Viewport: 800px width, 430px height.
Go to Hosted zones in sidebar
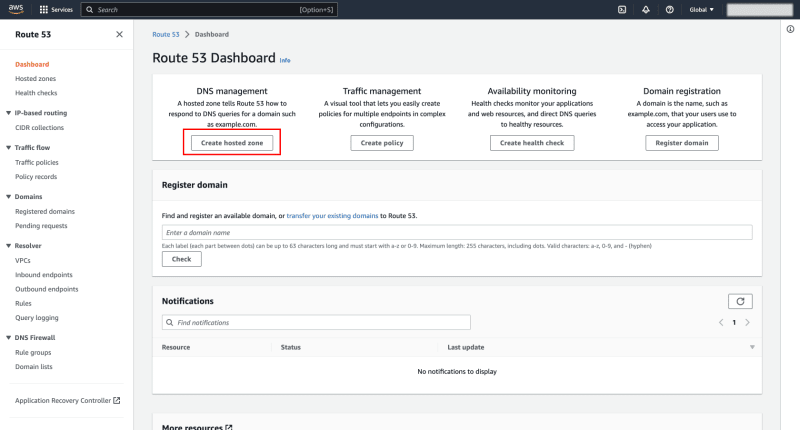pos(35,79)
